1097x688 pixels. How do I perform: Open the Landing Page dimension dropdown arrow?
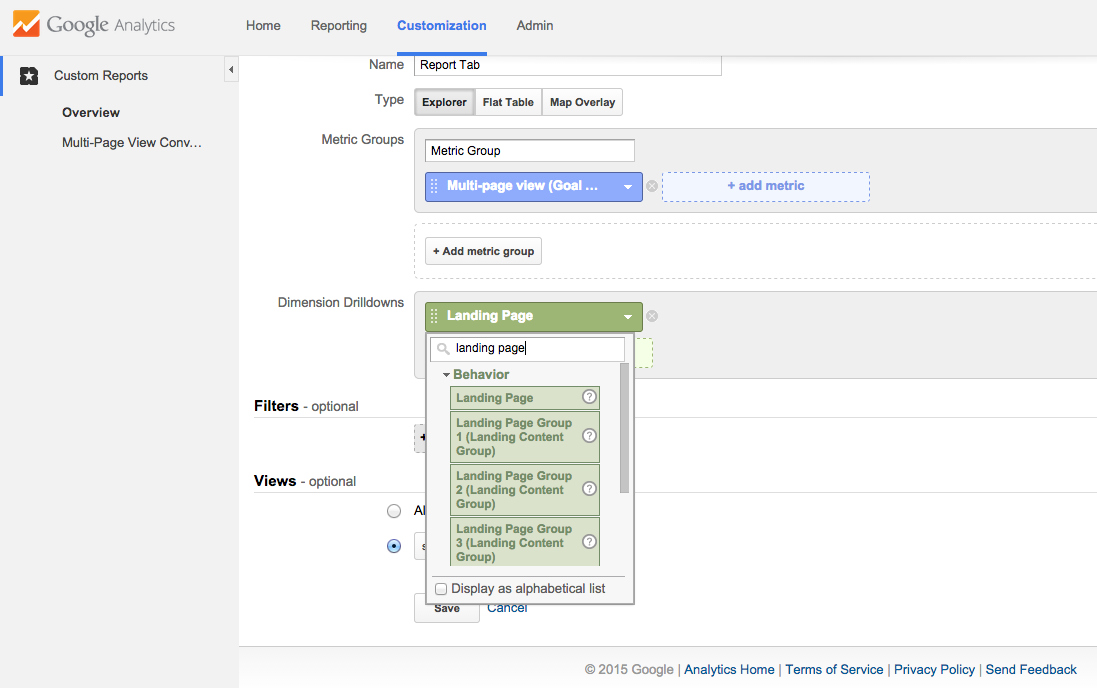(627, 317)
